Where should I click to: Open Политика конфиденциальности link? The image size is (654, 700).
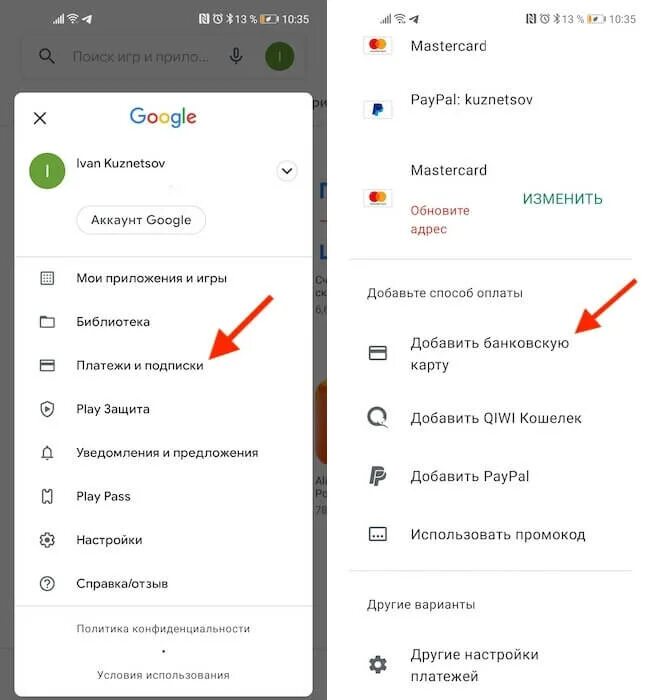163,629
